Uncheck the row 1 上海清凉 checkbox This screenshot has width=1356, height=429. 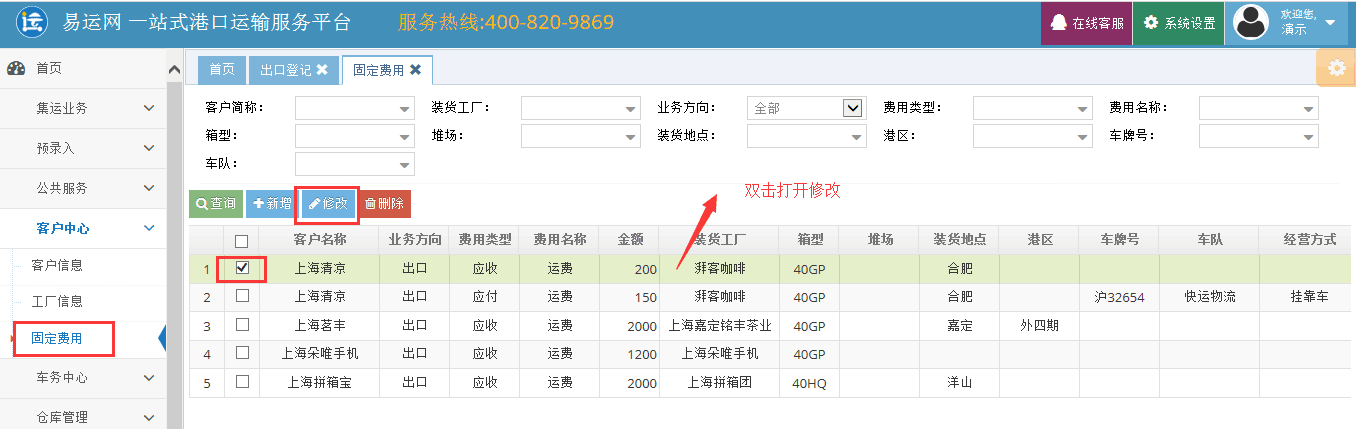pos(241,268)
